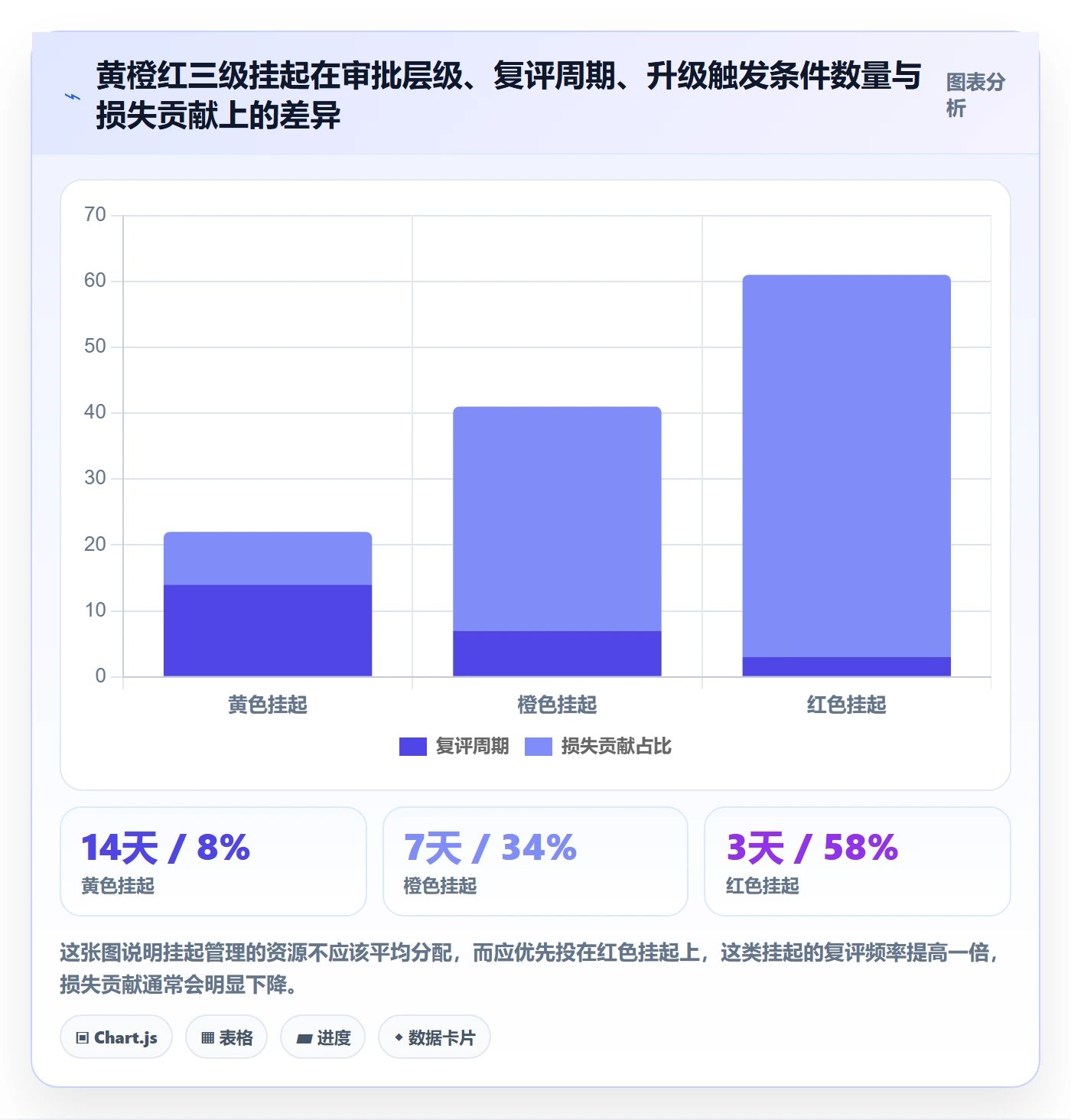Viewport: 1071px width, 1120px height.
Task: Select the chart title starting with 黄橙红三级挂起
Action: pyautogui.click(x=509, y=96)
